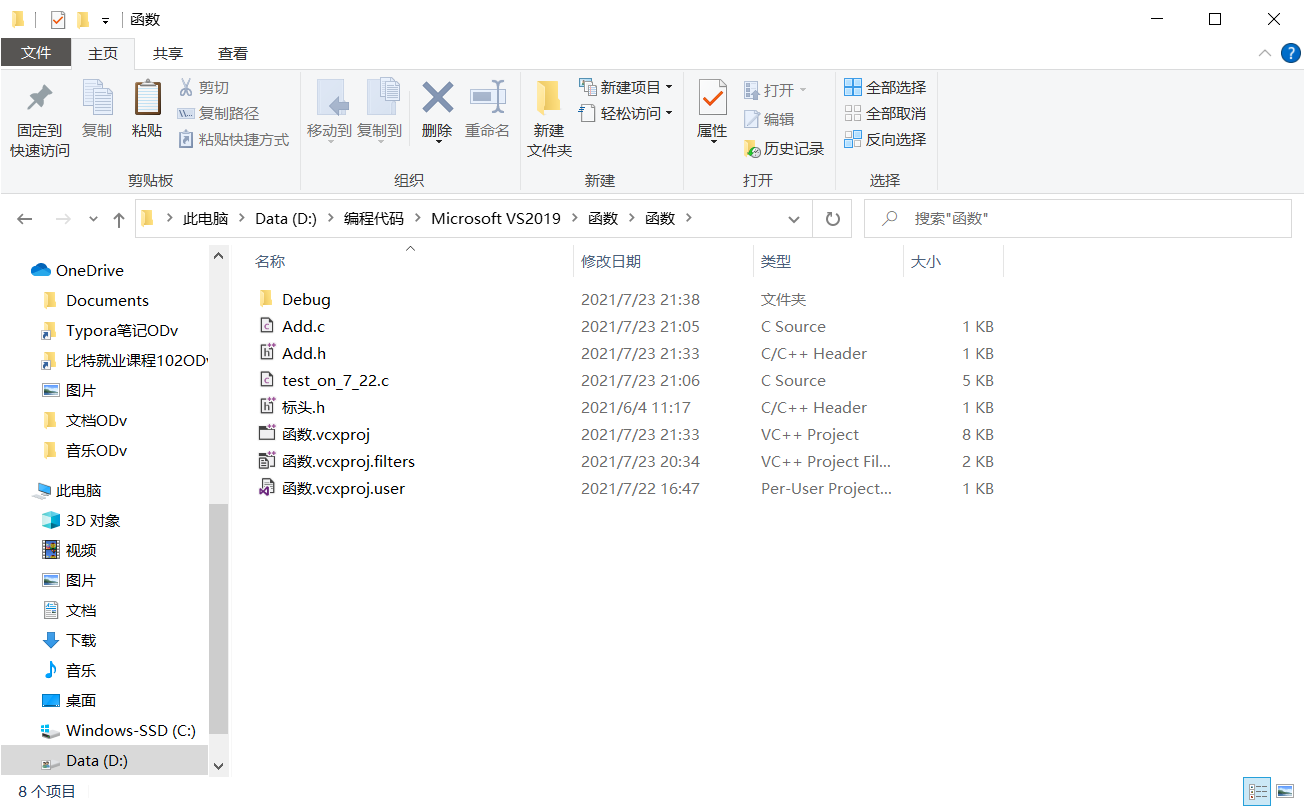Go up one folder level arrow
This screenshot has height=807, width=1305.
click(119, 219)
